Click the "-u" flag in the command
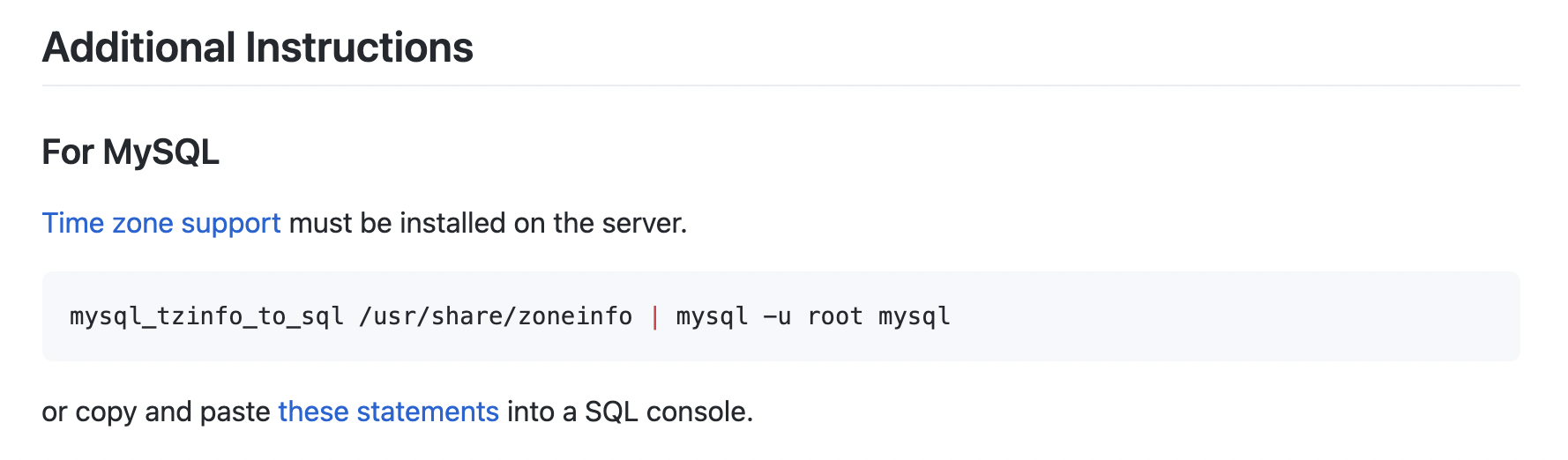The width and height of the screenshot is (1568, 460). coord(777,316)
